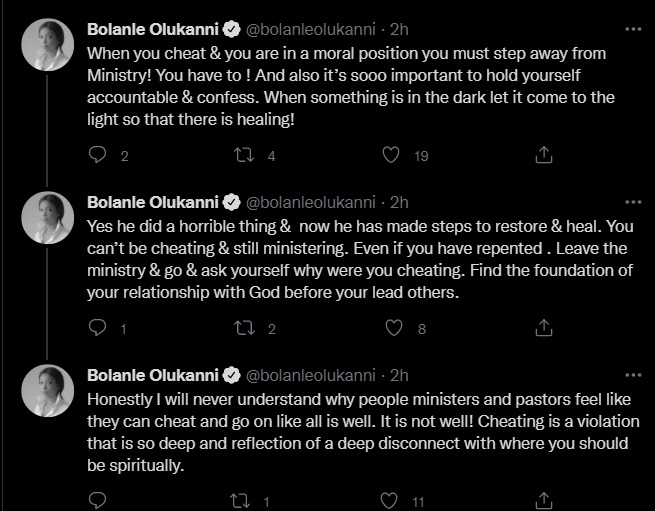
Task: Share the "When you cheat" tweet
Action: pyautogui.click(x=544, y=154)
